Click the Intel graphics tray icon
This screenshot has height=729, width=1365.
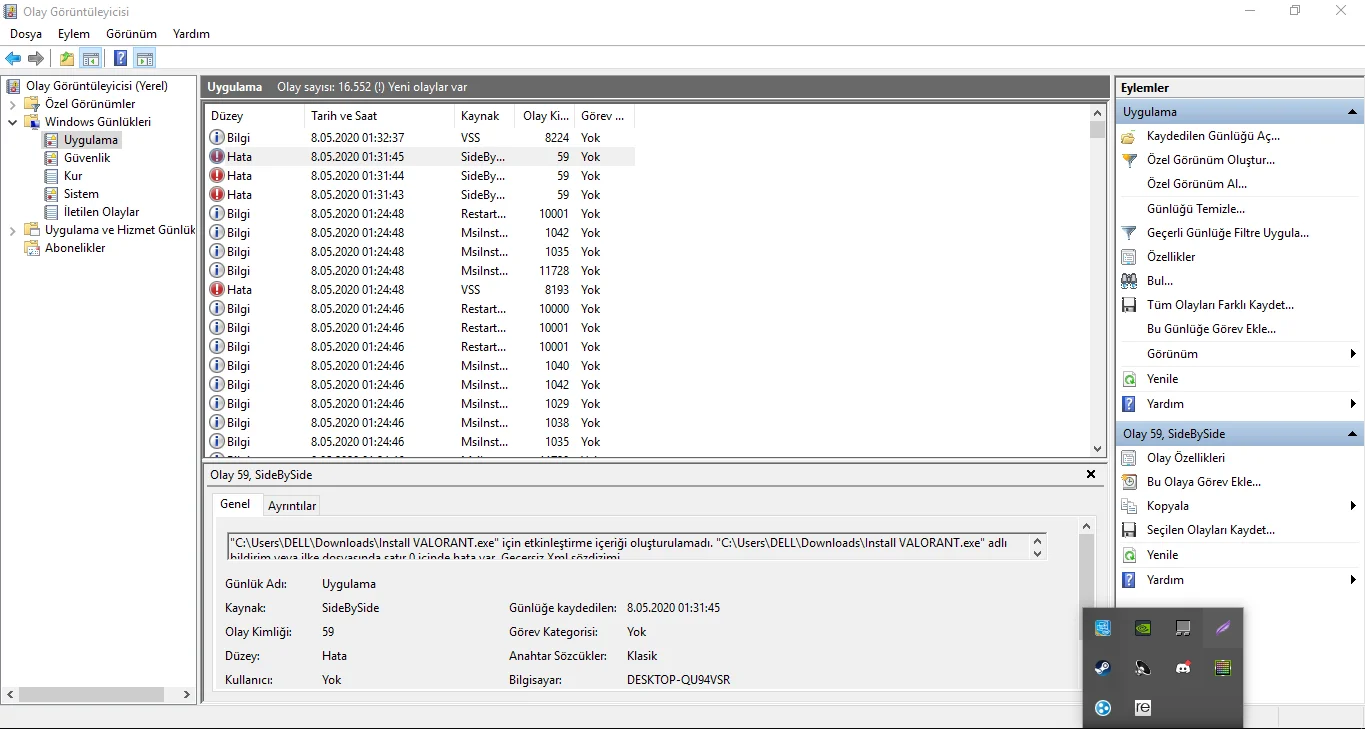1103,628
